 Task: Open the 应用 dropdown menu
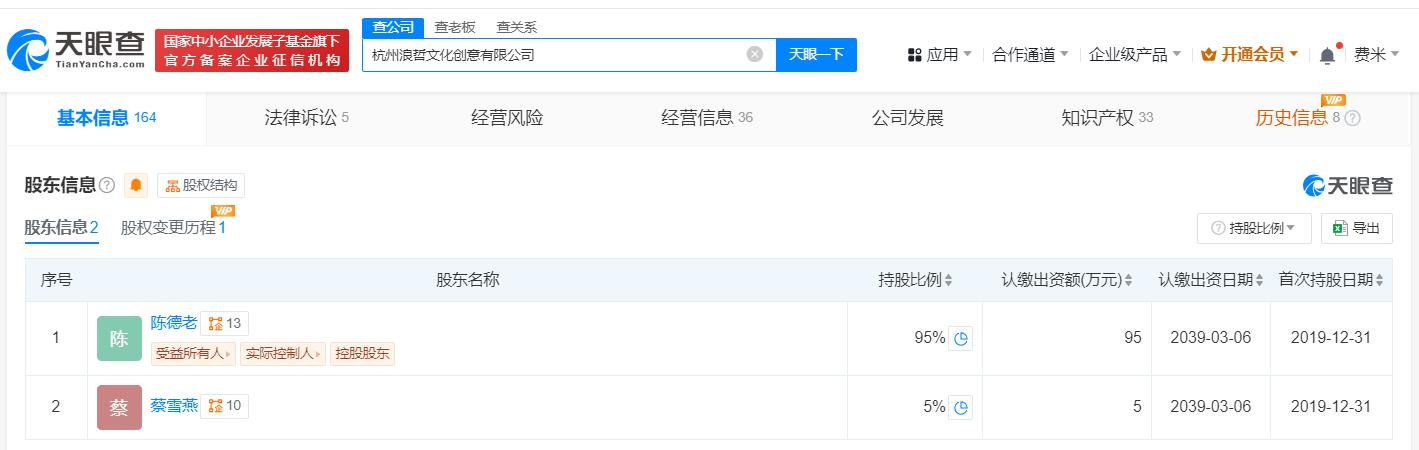tap(939, 54)
